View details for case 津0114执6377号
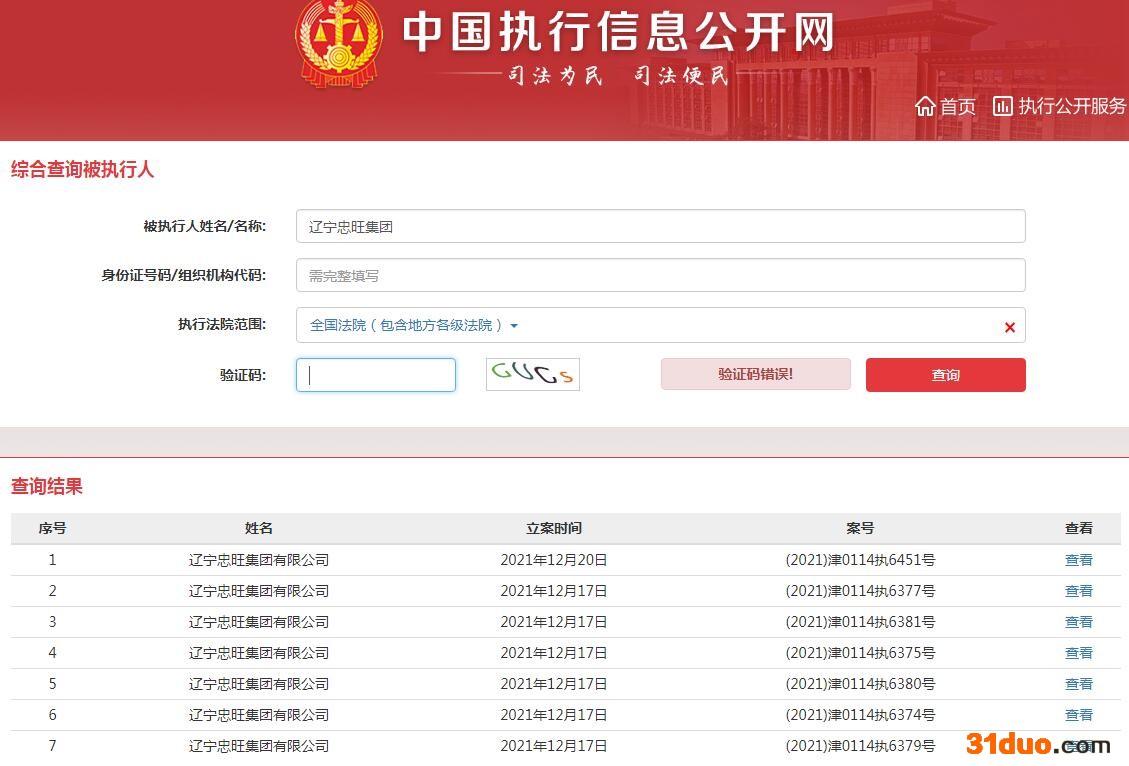The image size is (1129, 766). [1078, 591]
